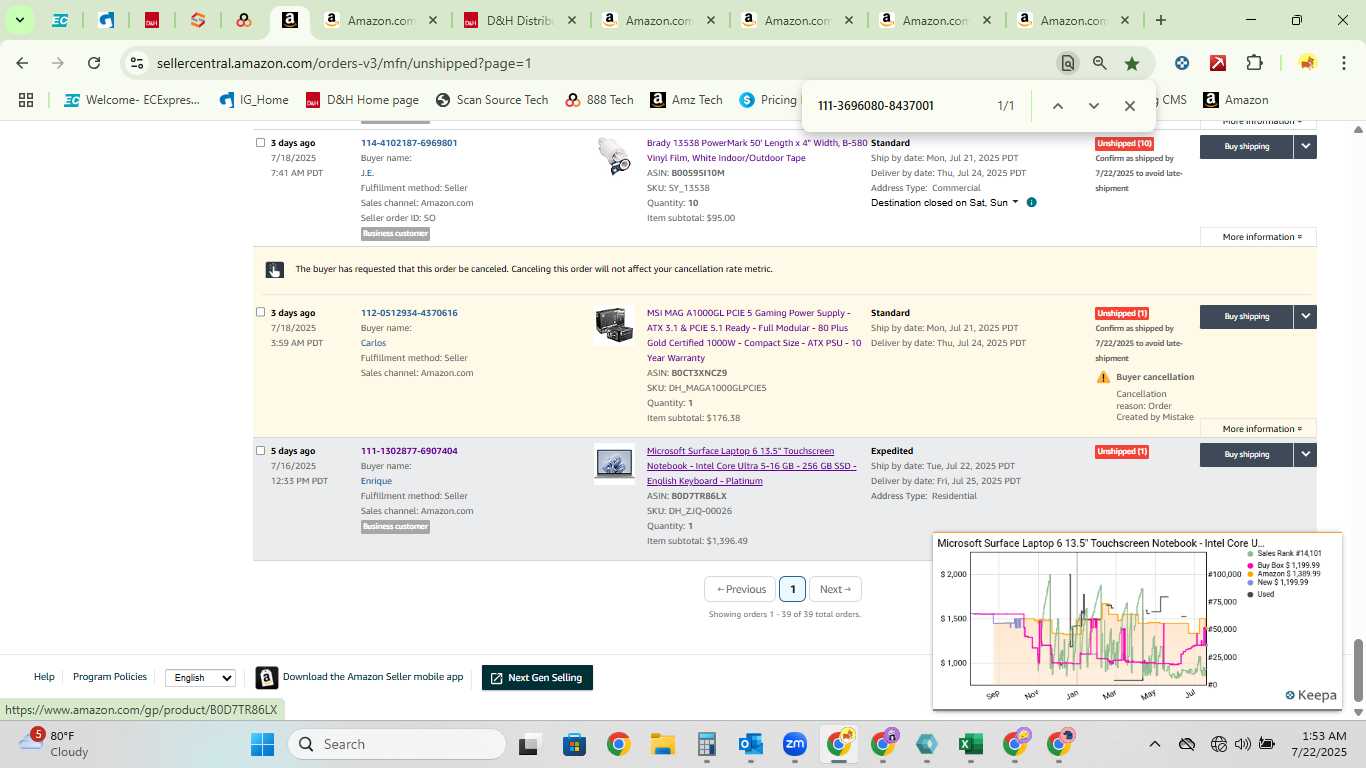
Task: Open the D&H Home page bookmark
Action: 362,100
